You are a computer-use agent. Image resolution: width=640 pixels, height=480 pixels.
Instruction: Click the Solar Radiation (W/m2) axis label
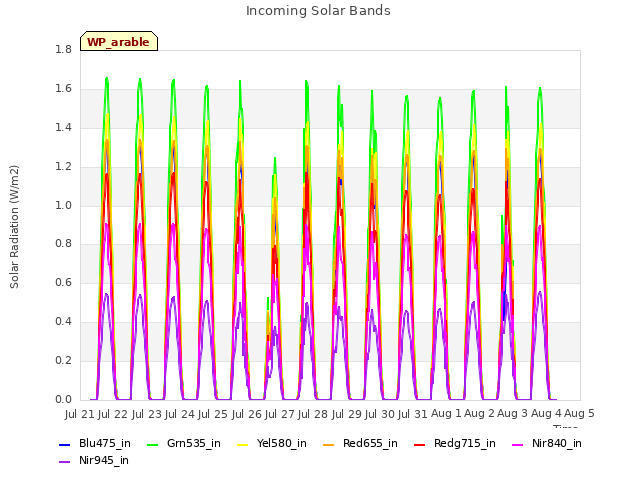pyautogui.click(x=14, y=227)
